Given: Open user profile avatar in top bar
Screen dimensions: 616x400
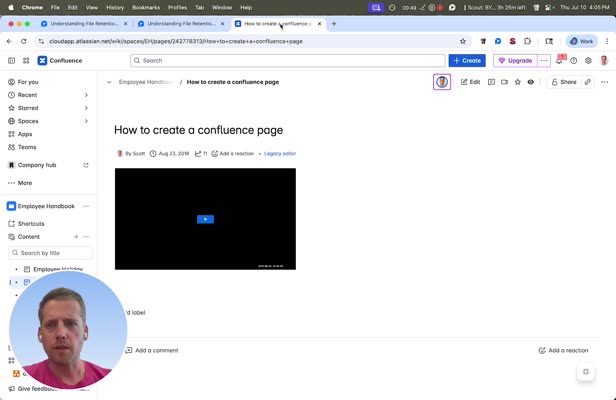Looking at the screenshot, I should click(x=604, y=61).
